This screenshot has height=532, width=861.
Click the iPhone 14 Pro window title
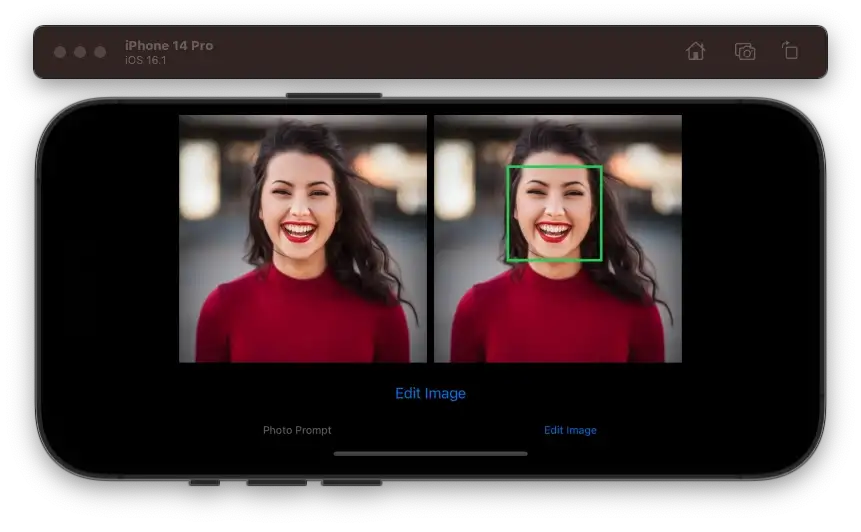click(169, 45)
